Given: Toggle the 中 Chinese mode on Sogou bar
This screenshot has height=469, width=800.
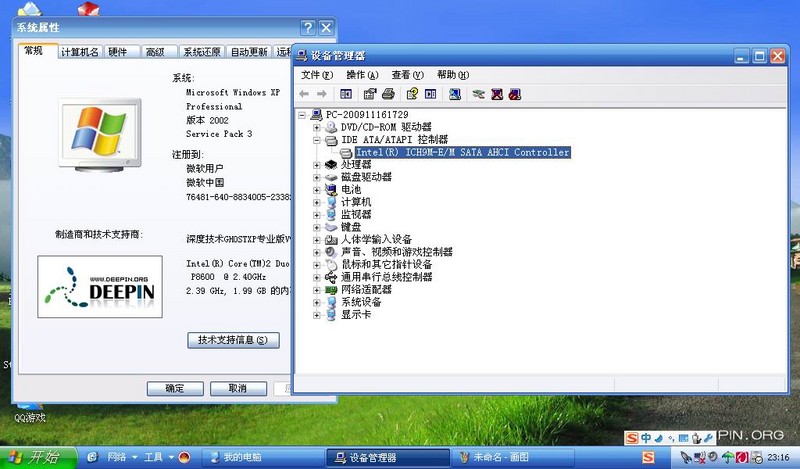Looking at the screenshot, I should [x=646, y=438].
